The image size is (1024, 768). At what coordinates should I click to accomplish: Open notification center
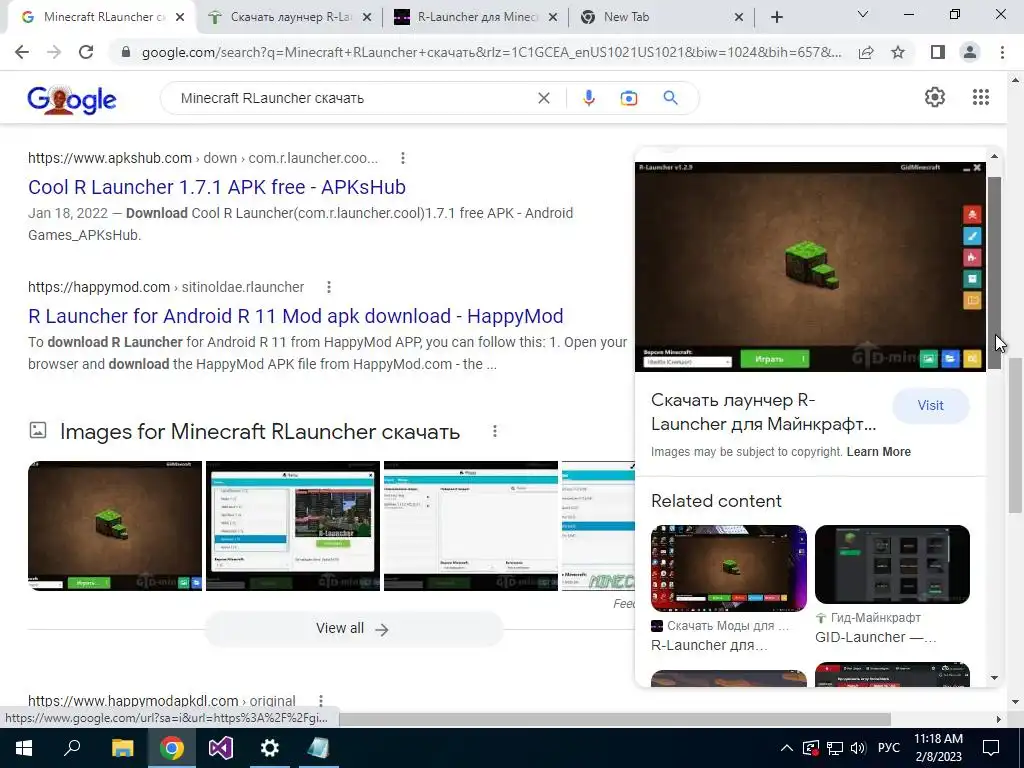pyautogui.click(x=991, y=748)
